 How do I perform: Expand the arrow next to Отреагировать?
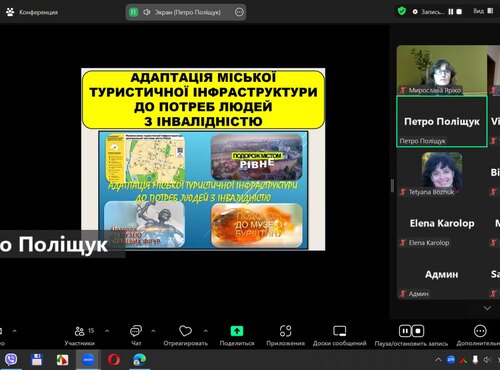tap(206, 331)
